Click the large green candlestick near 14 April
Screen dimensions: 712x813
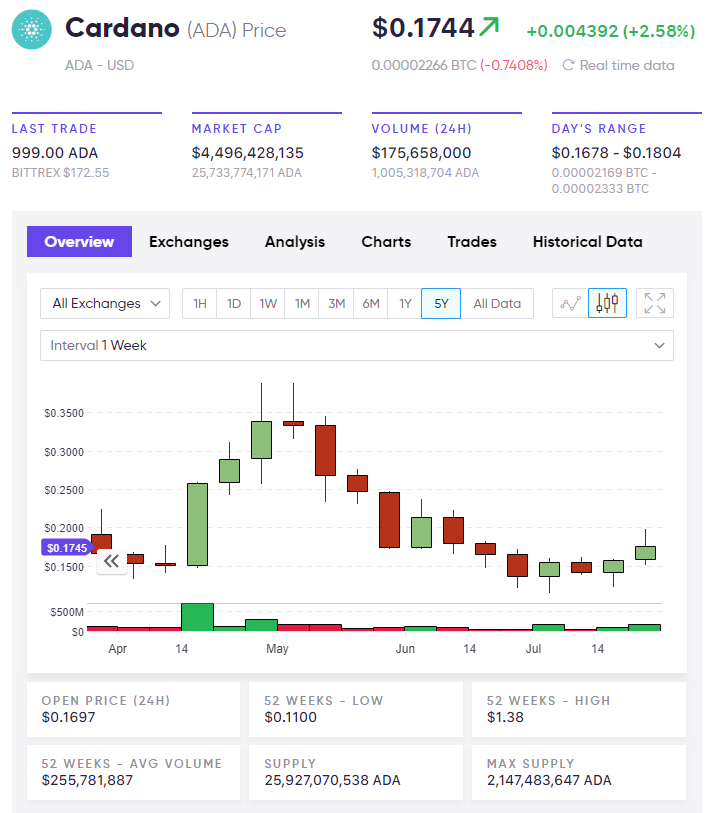pos(197,524)
